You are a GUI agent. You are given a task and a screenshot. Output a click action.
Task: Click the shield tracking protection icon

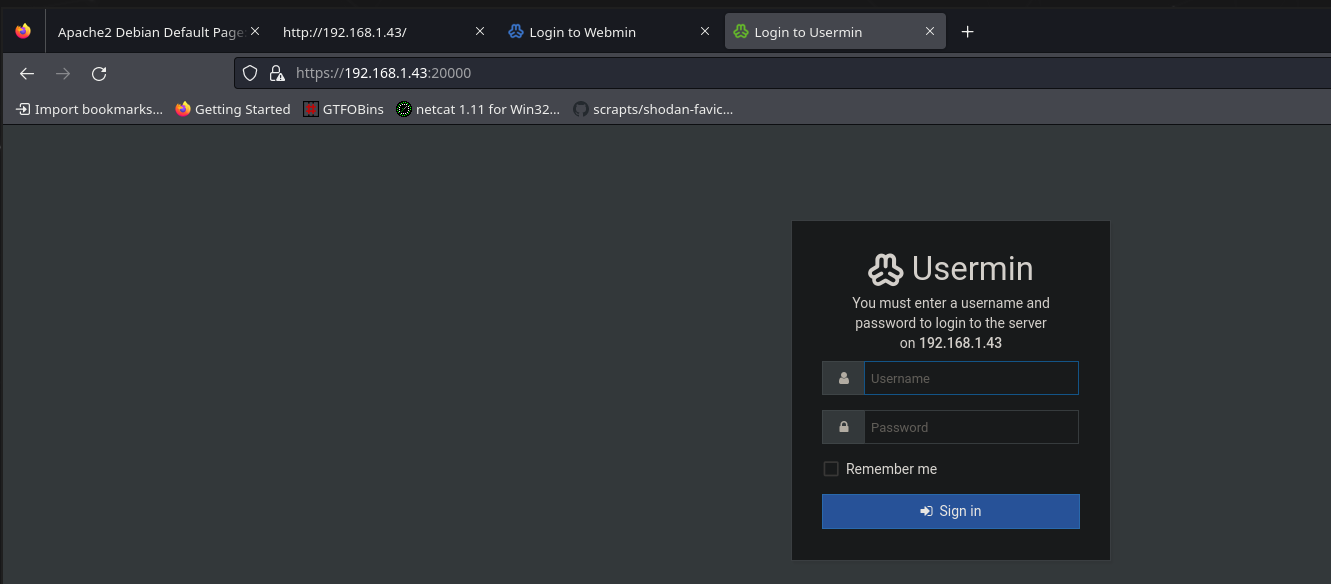(x=251, y=73)
